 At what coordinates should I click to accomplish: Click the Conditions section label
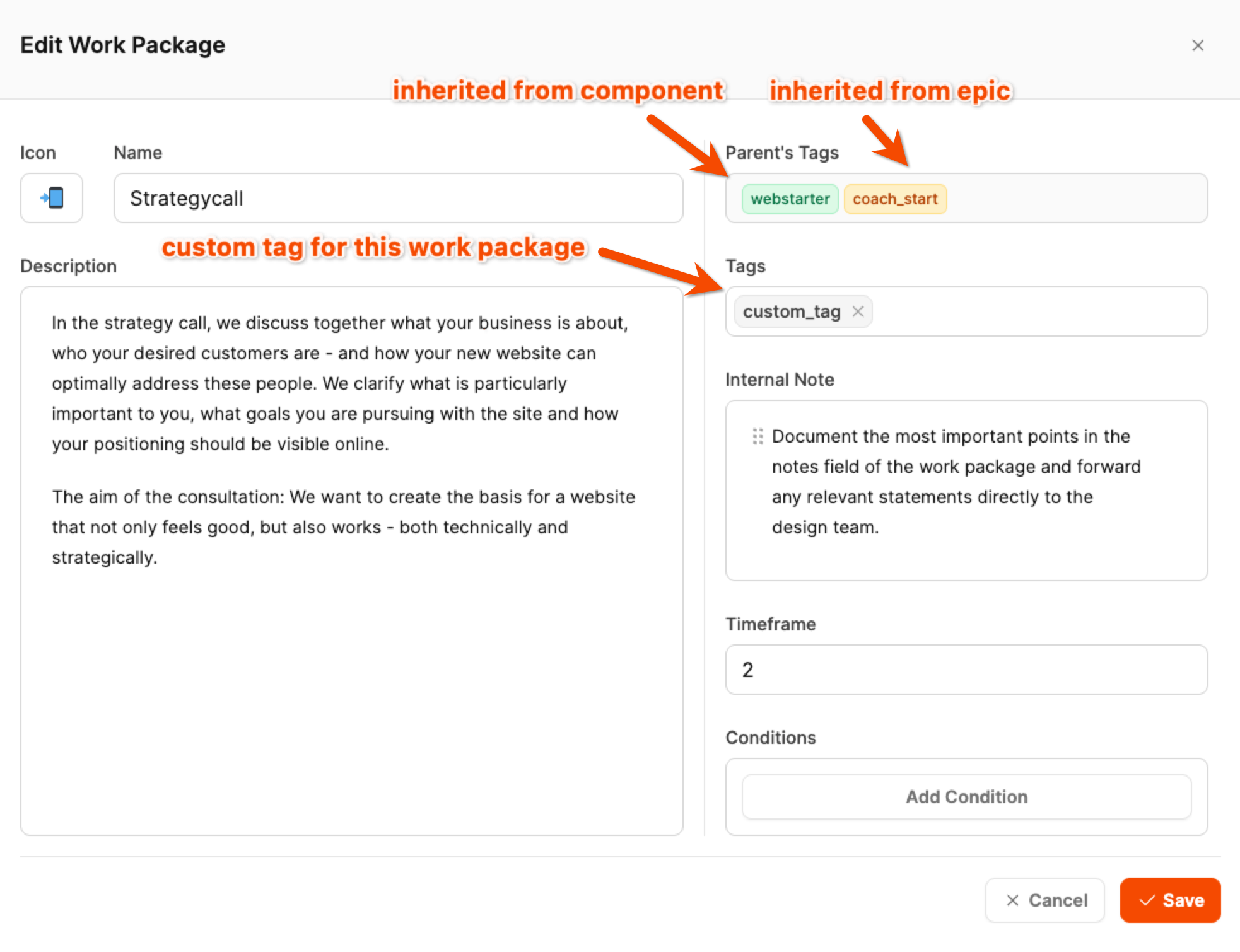(770, 738)
